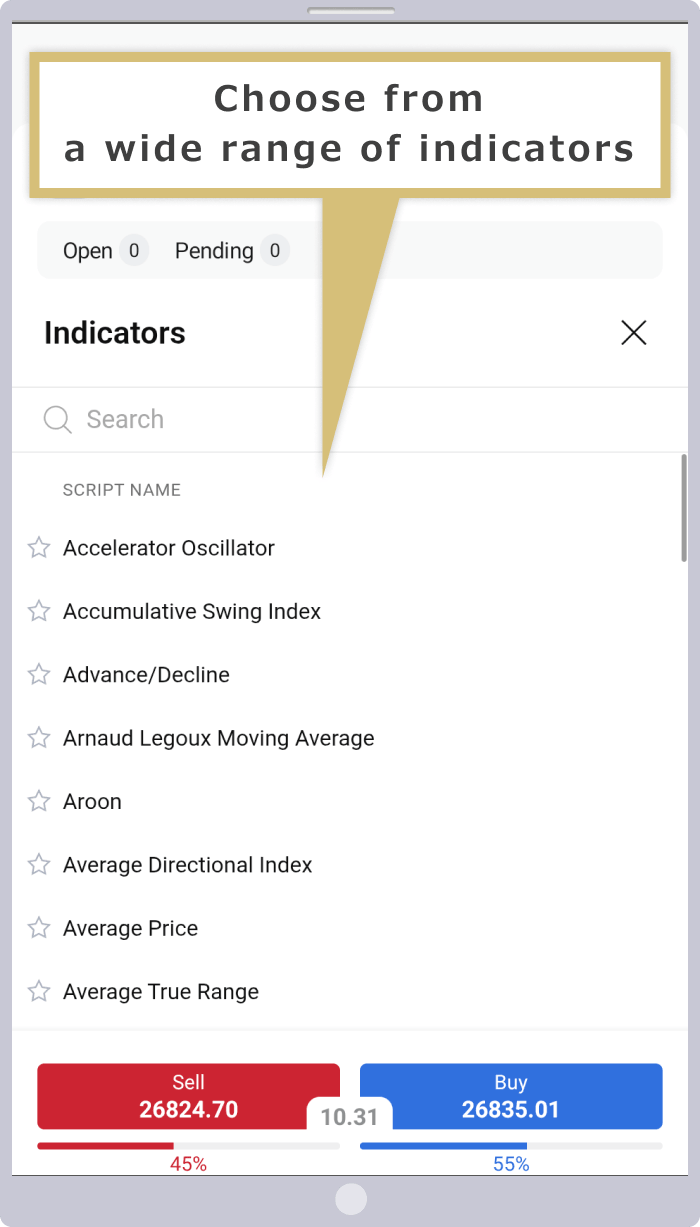
Task: Choose the Aroon indicator entry
Action: point(92,801)
